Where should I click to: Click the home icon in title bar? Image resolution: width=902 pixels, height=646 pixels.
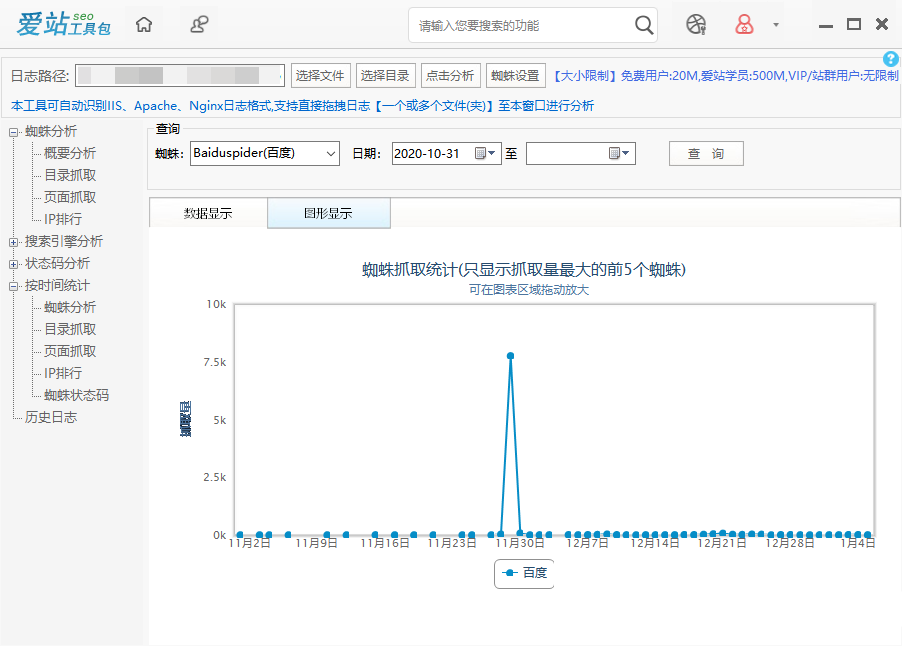tap(144, 25)
